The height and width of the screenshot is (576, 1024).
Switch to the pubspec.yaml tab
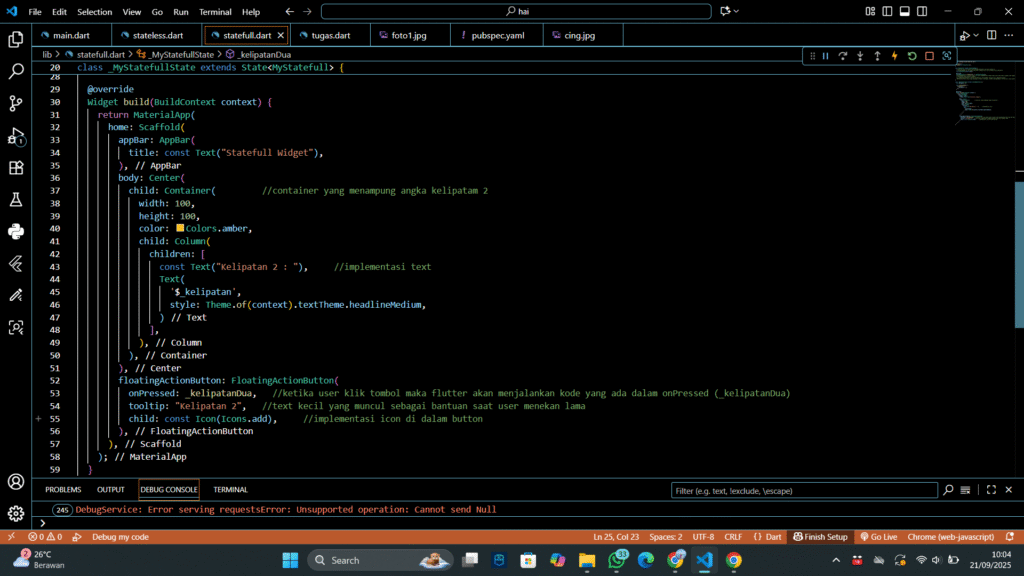pyautogui.click(x=497, y=35)
